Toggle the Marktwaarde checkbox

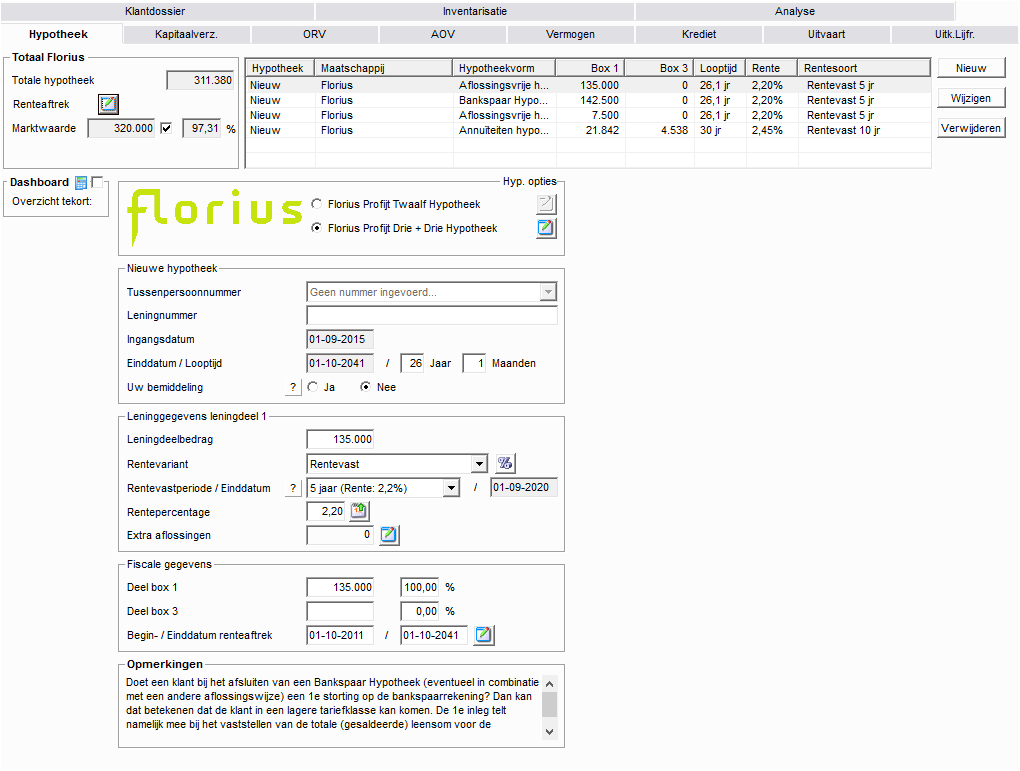166,128
